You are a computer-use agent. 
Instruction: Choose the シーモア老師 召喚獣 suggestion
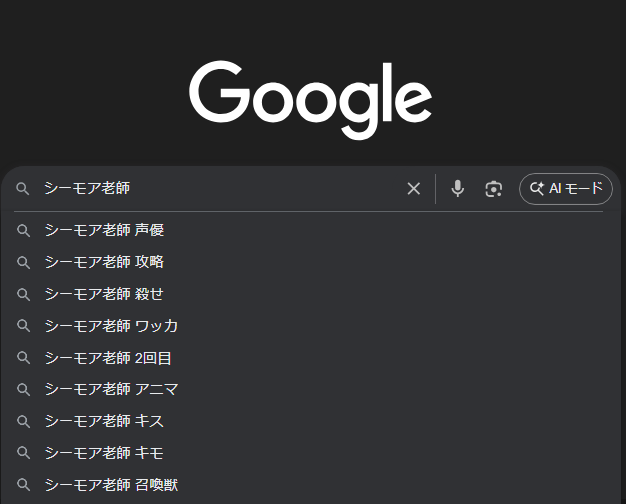[111, 485]
